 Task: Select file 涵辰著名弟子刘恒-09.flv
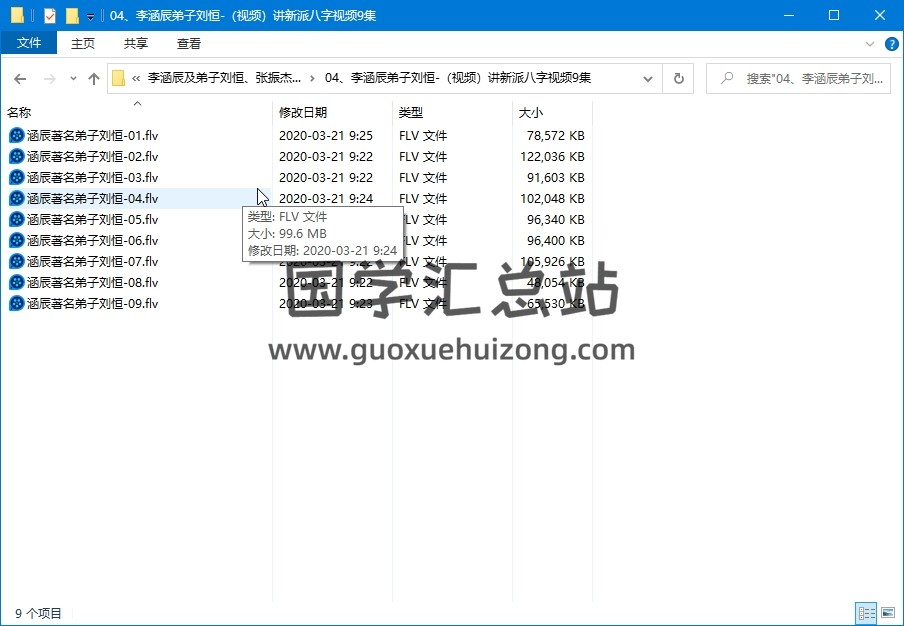click(92, 304)
